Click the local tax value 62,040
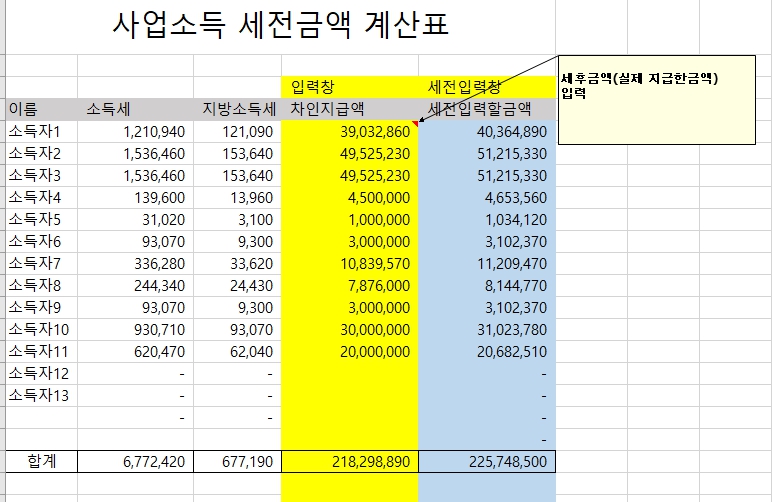Screen dimensions: 772x502 tap(237, 351)
